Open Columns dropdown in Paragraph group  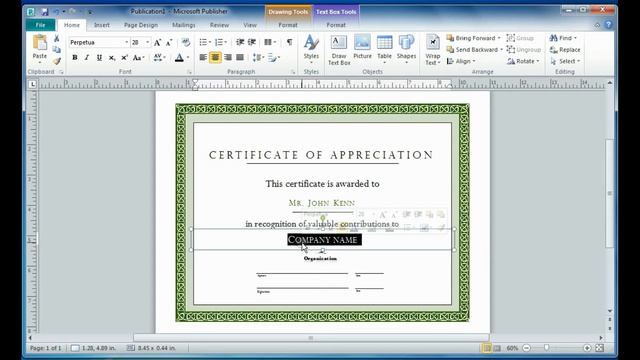(270, 42)
